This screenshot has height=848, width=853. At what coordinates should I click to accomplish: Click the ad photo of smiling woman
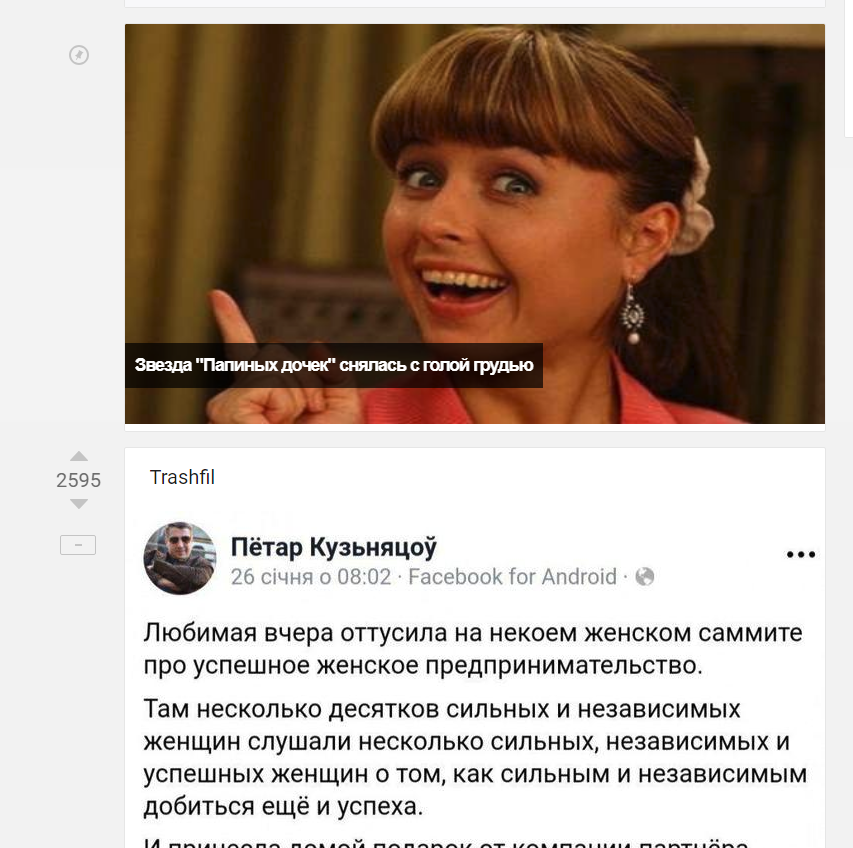[474, 224]
